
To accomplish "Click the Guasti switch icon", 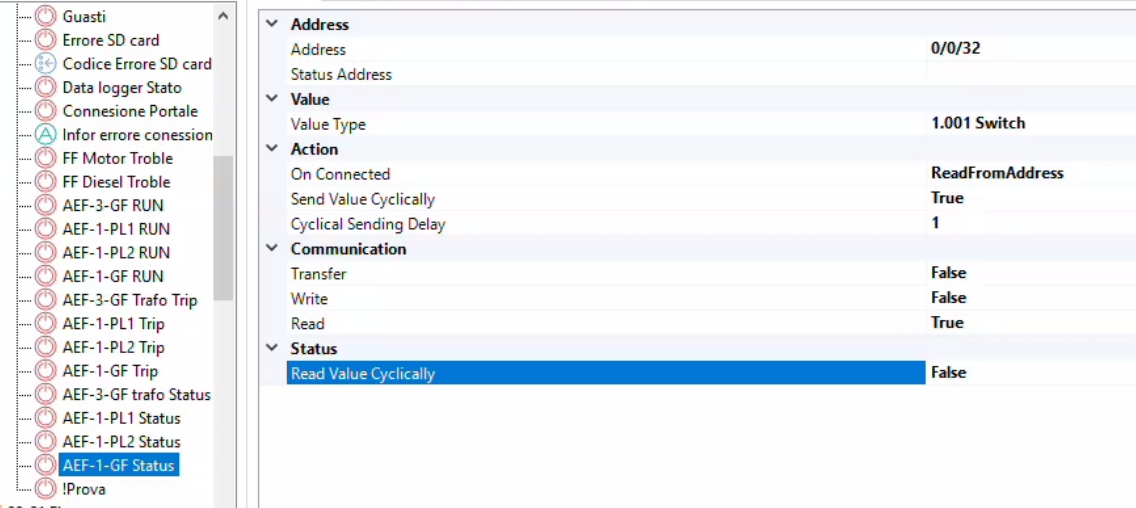I will [x=46, y=16].
